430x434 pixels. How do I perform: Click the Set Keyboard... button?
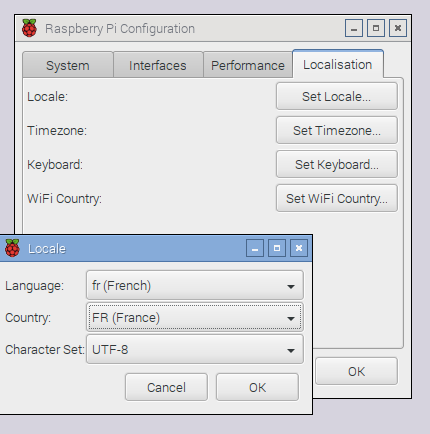(337, 164)
